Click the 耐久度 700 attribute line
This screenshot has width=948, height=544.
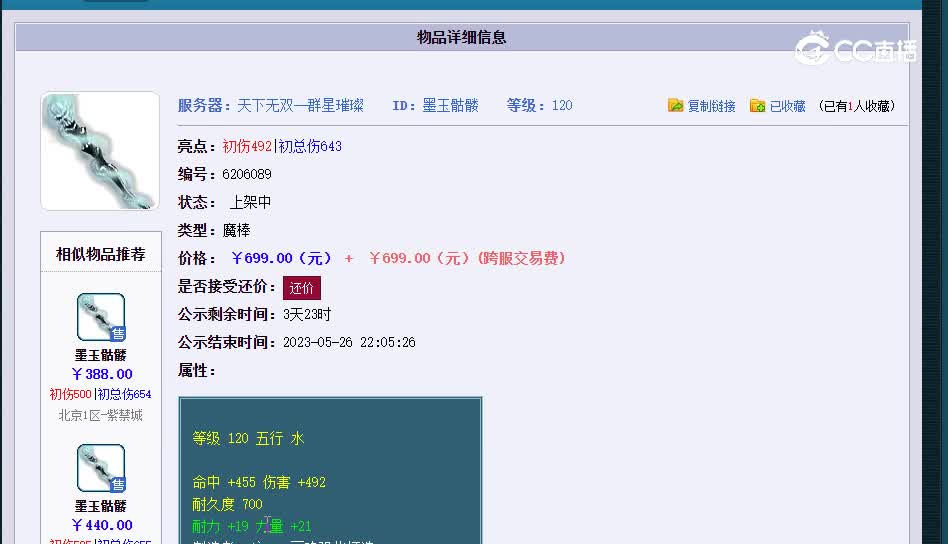point(227,504)
